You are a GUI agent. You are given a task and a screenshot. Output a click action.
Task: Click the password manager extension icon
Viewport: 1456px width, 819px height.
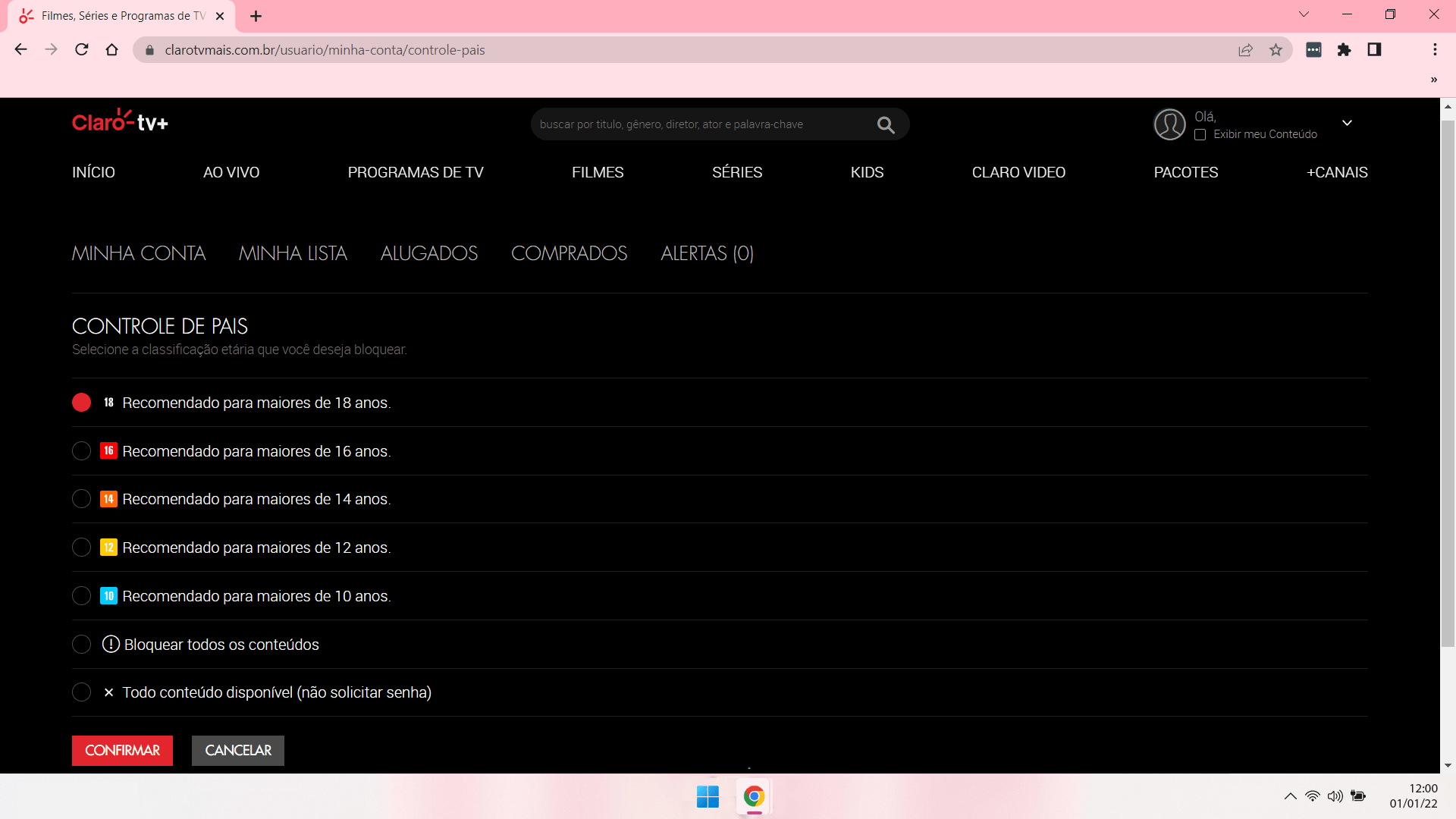tap(1313, 50)
